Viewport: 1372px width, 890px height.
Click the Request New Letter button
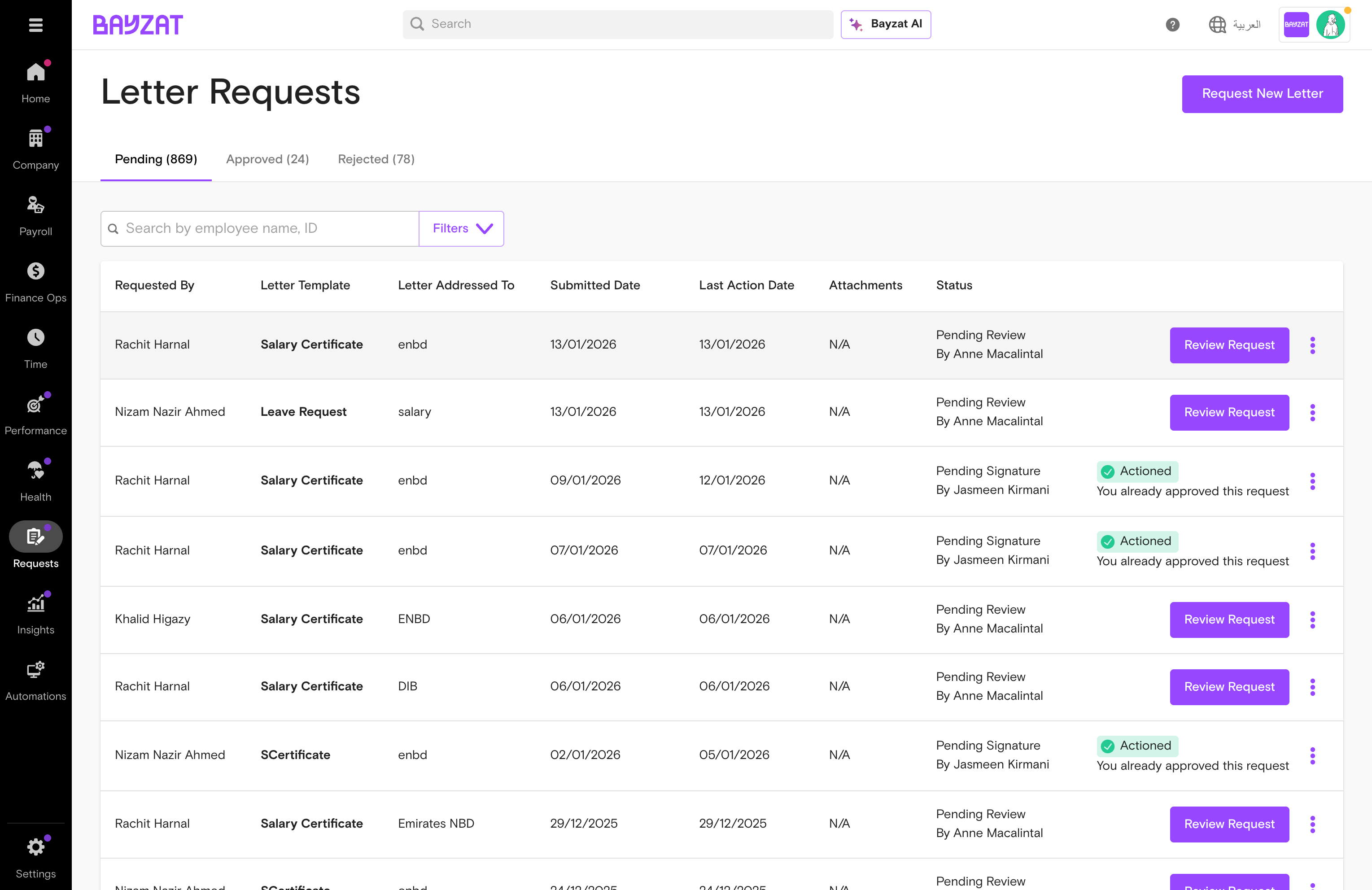(1262, 93)
